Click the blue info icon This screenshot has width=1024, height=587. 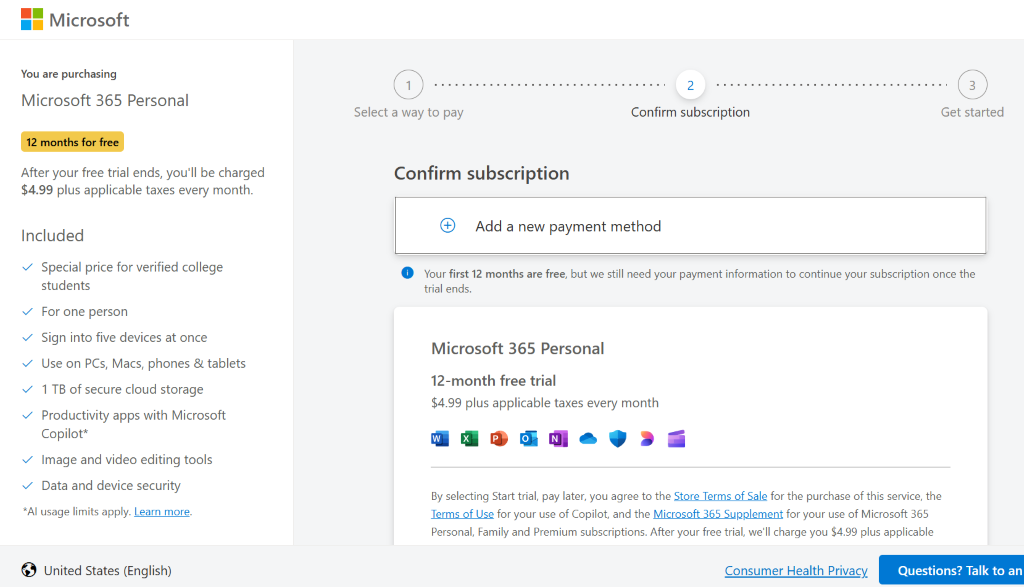[x=407, y=273]
